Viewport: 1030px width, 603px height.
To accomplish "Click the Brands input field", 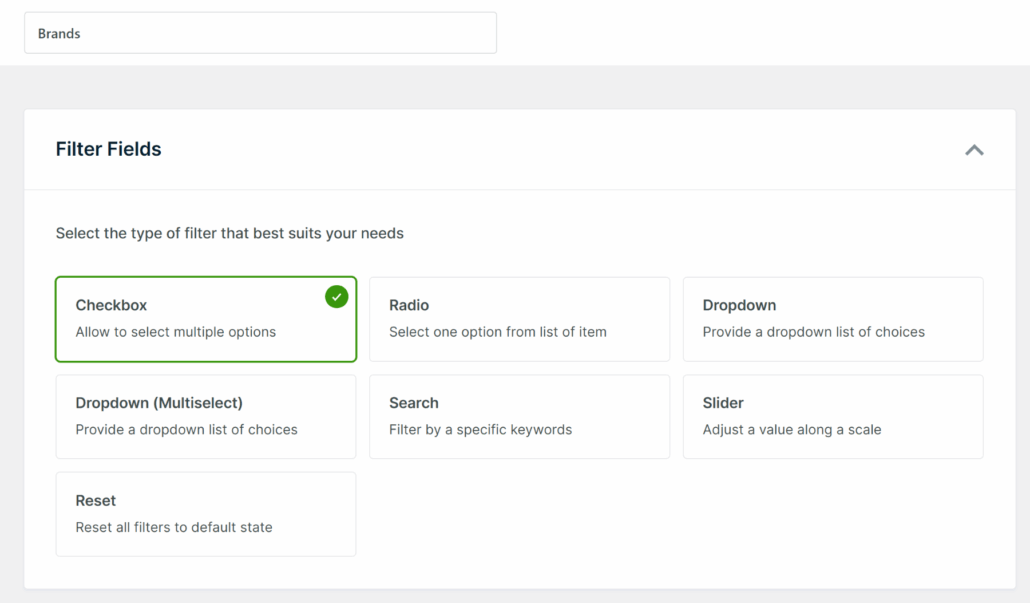I will click(260, 32).
